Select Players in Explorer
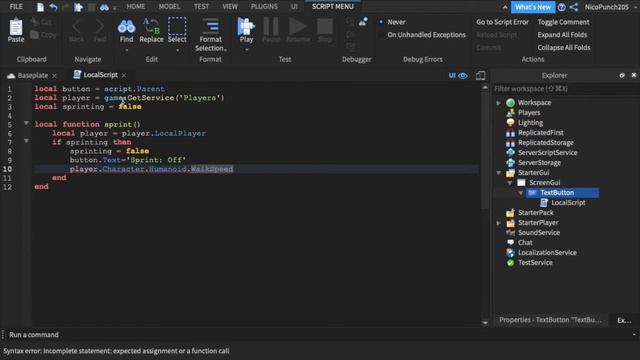 [x=529, y=113]
